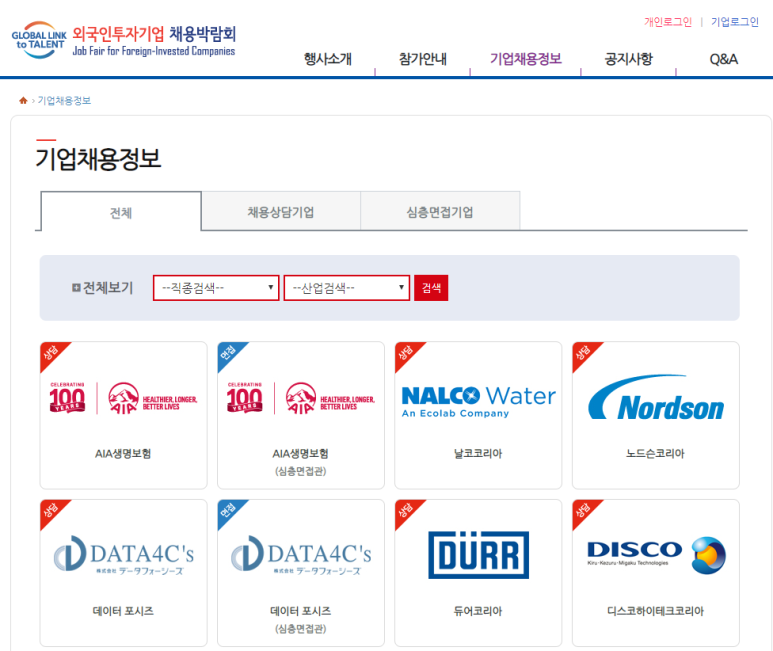Click the Global Link to Talent logo

pos(39,40)
